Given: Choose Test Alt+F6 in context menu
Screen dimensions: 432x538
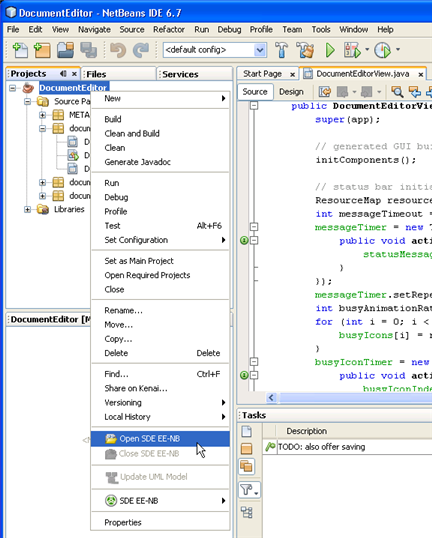Looking at the screenshot, I should pyautogui.click(x=160, y=226).
